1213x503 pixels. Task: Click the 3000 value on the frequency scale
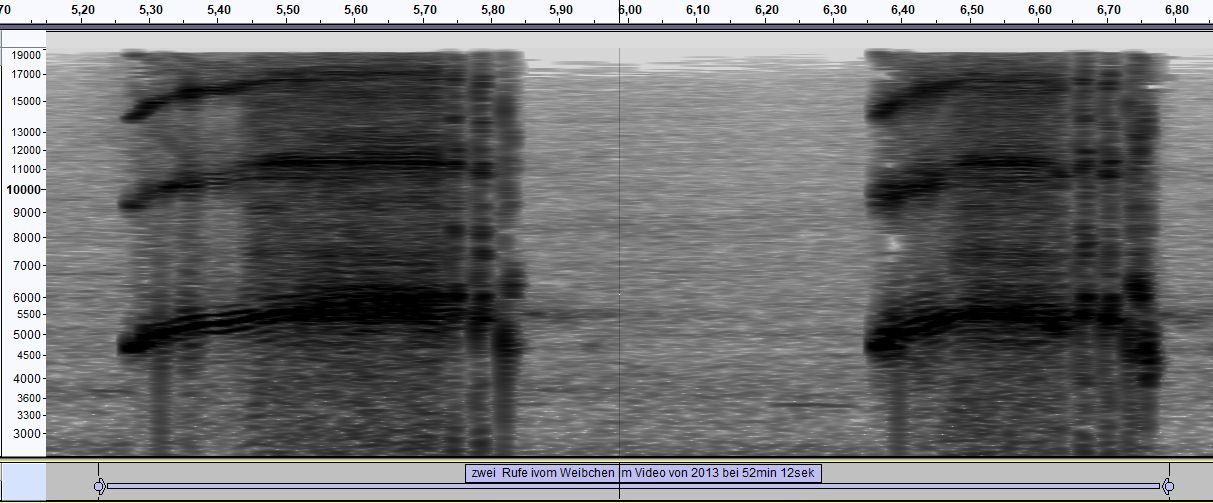pos(27,434)
